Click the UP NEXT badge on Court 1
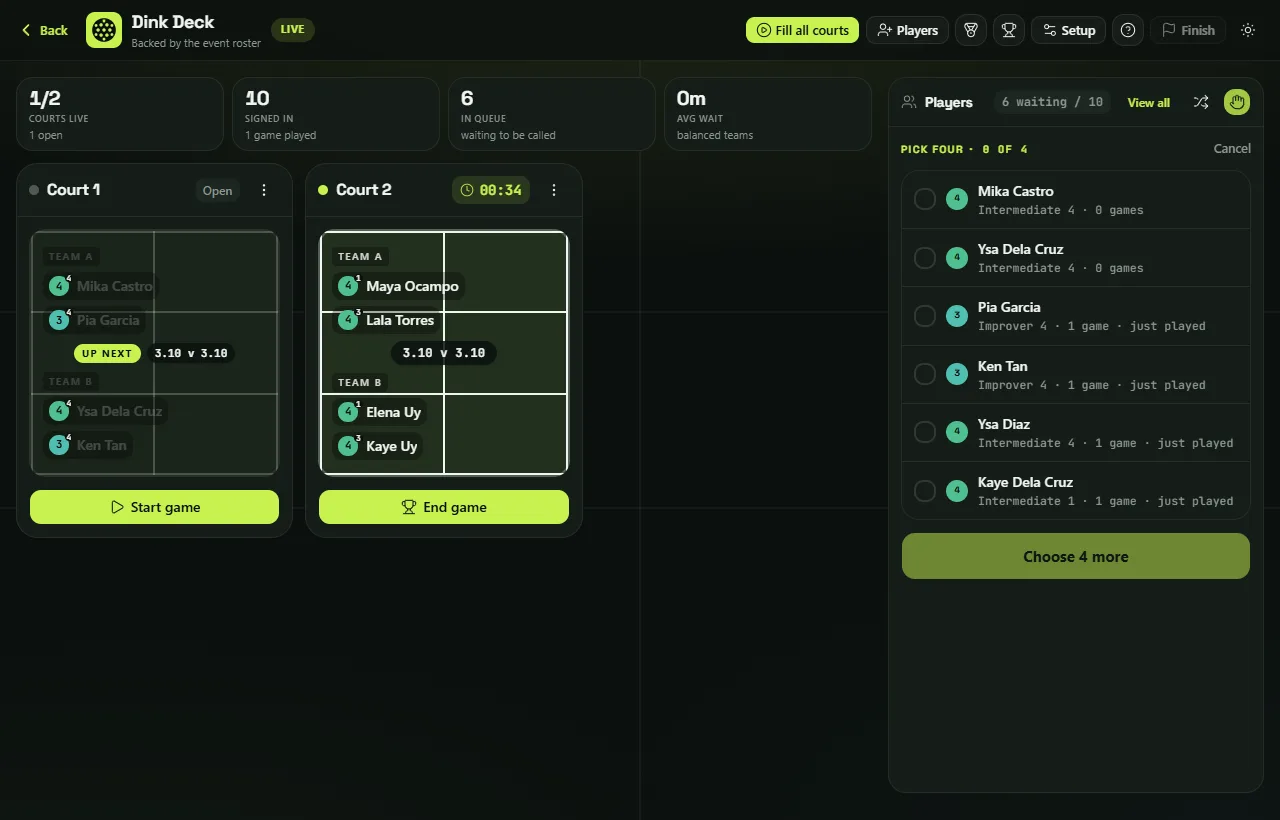The image size is (1280, 820). [107, 353]
